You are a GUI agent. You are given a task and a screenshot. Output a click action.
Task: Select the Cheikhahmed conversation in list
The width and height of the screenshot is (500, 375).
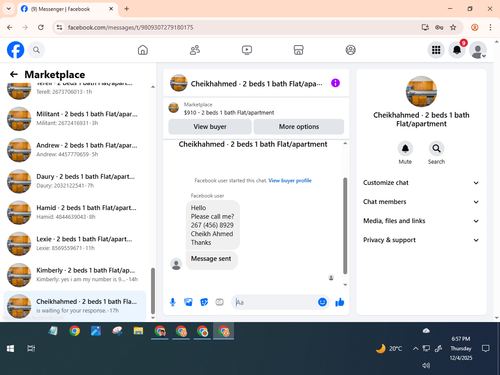(x=75, y=306)
